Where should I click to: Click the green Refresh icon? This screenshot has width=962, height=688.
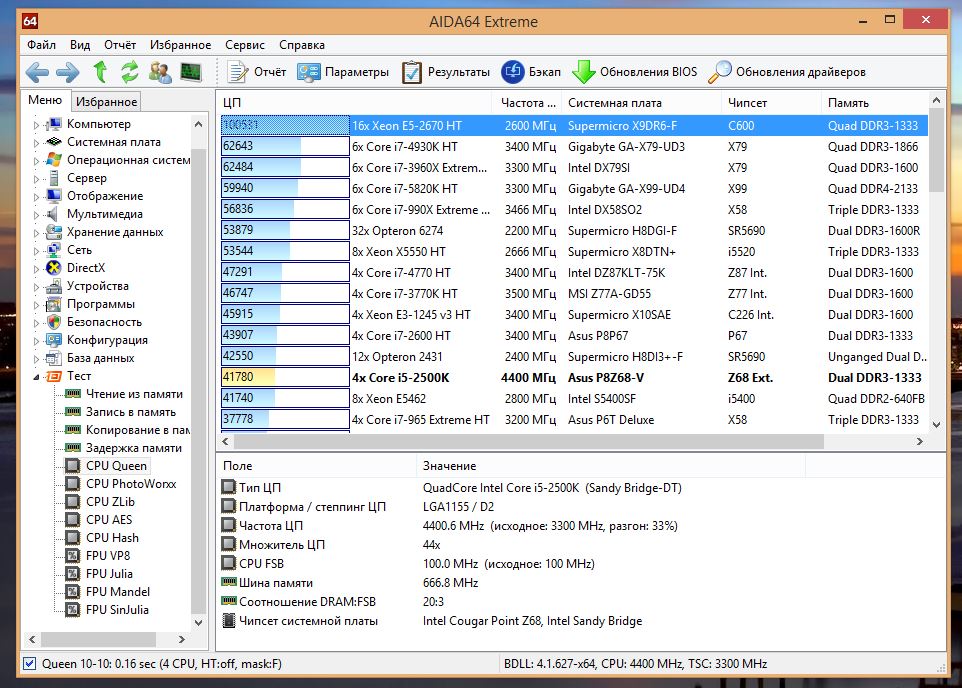point(129,72)
